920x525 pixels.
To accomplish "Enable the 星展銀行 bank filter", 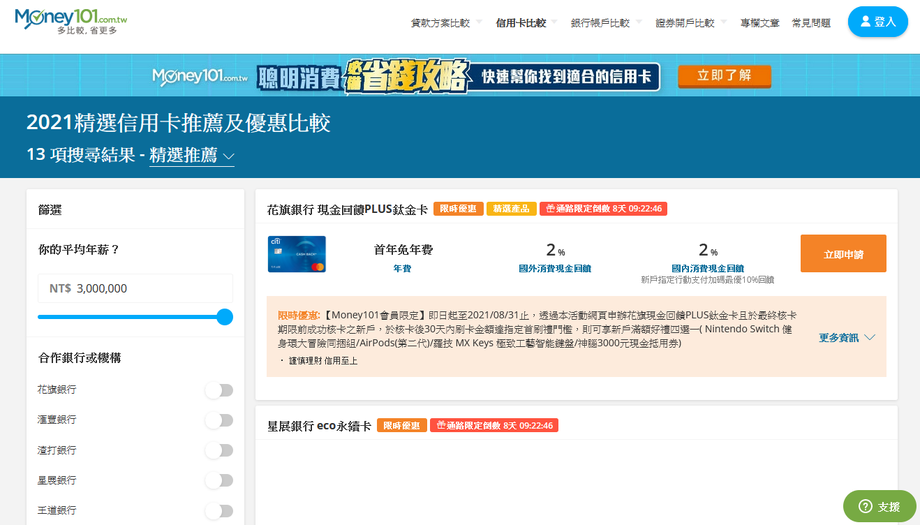I will pos(219,480).
